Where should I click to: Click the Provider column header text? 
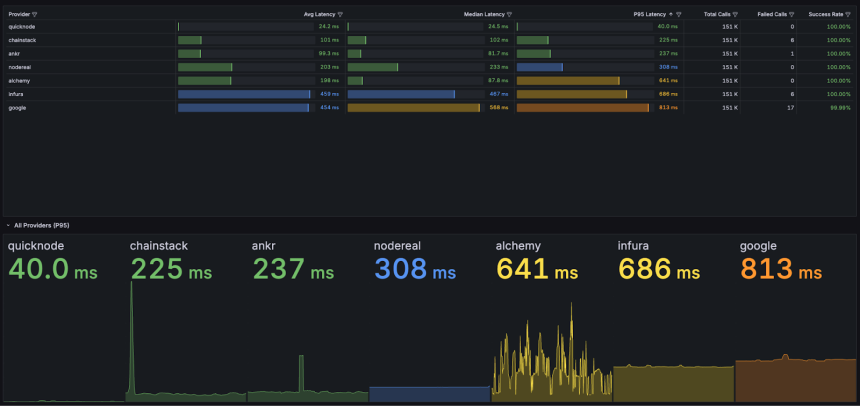coord(19,15)
